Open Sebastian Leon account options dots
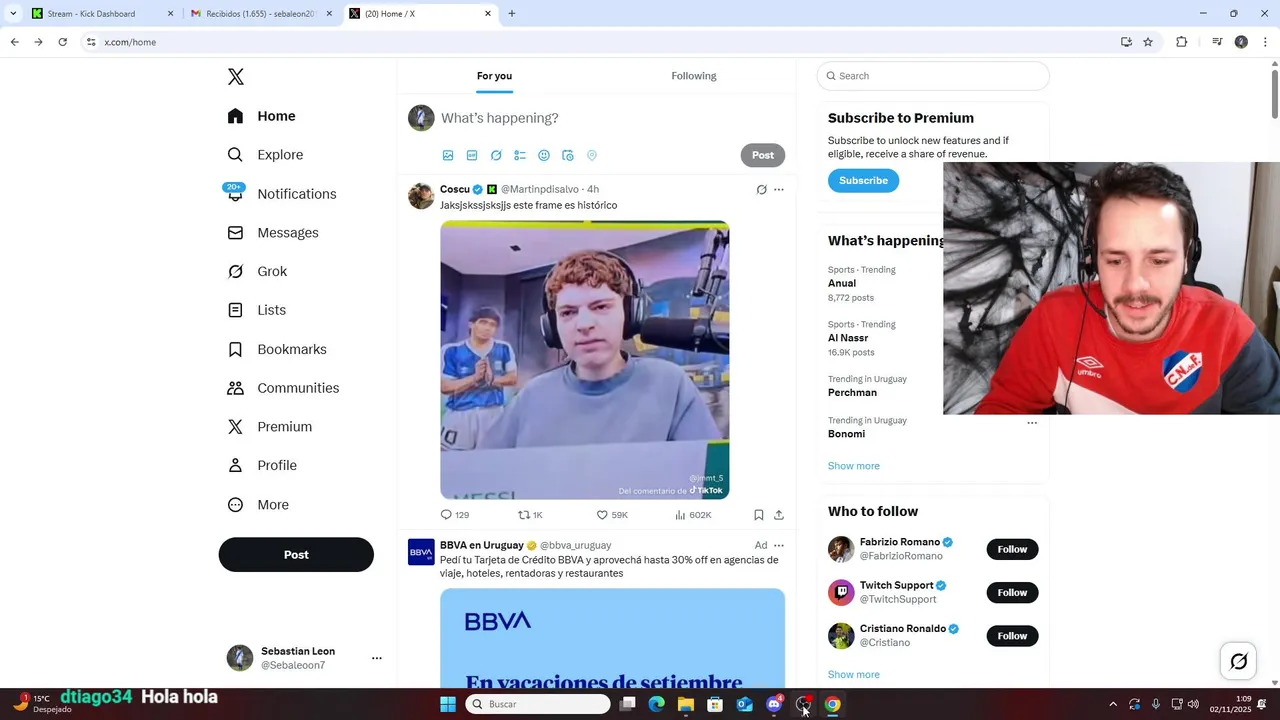 (x=376, y=658)
